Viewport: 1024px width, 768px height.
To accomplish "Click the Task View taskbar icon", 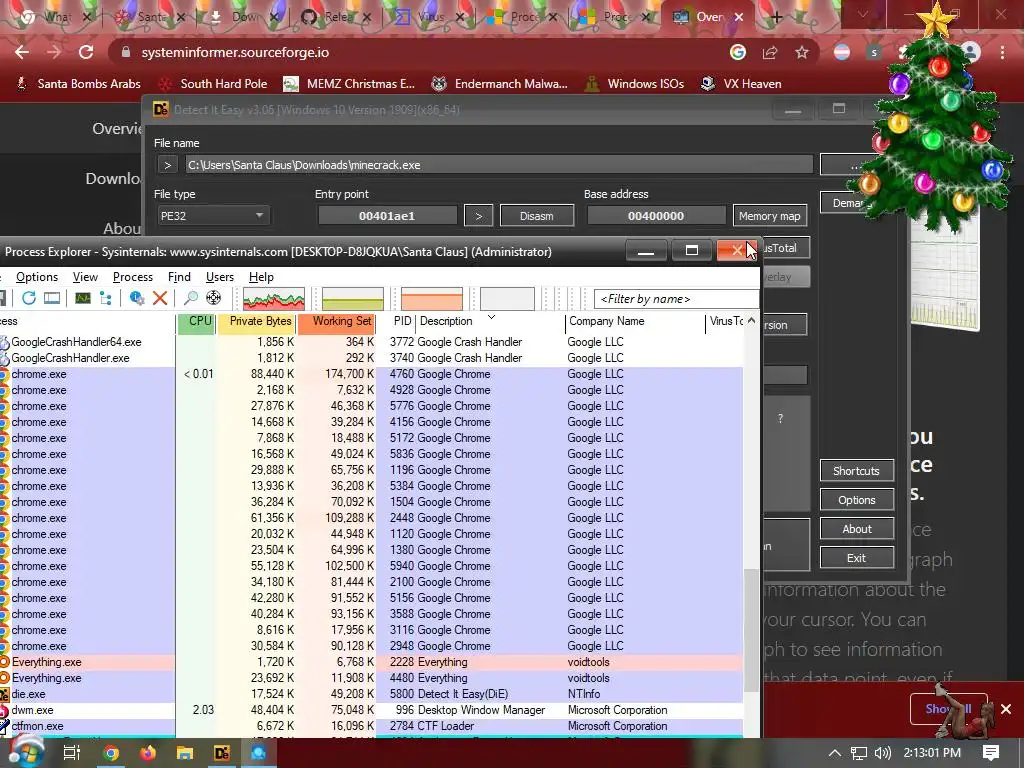I will point(72,753).
